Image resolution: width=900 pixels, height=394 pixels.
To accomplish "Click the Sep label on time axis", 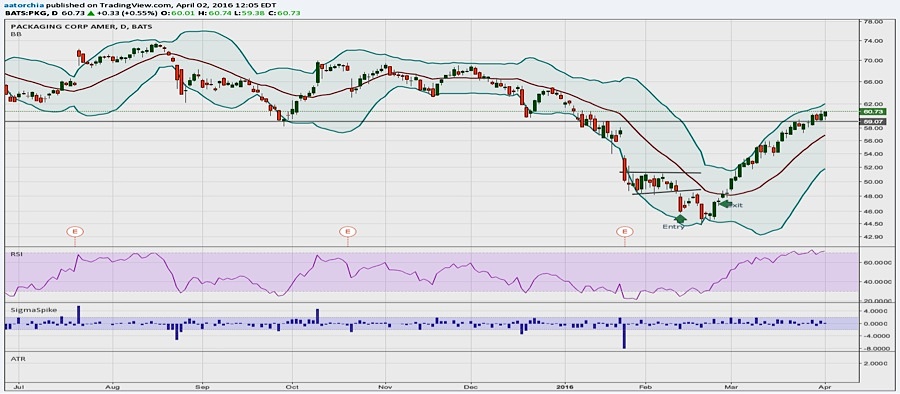I will pyautogui.click(x=202, y=388).
